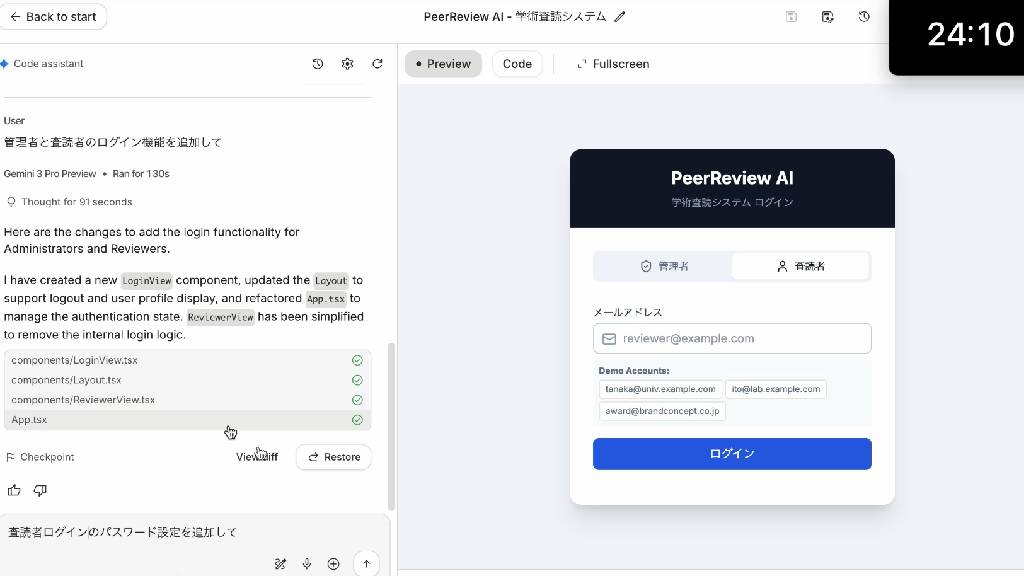Click the add attachment plus icon

point(333,564)
